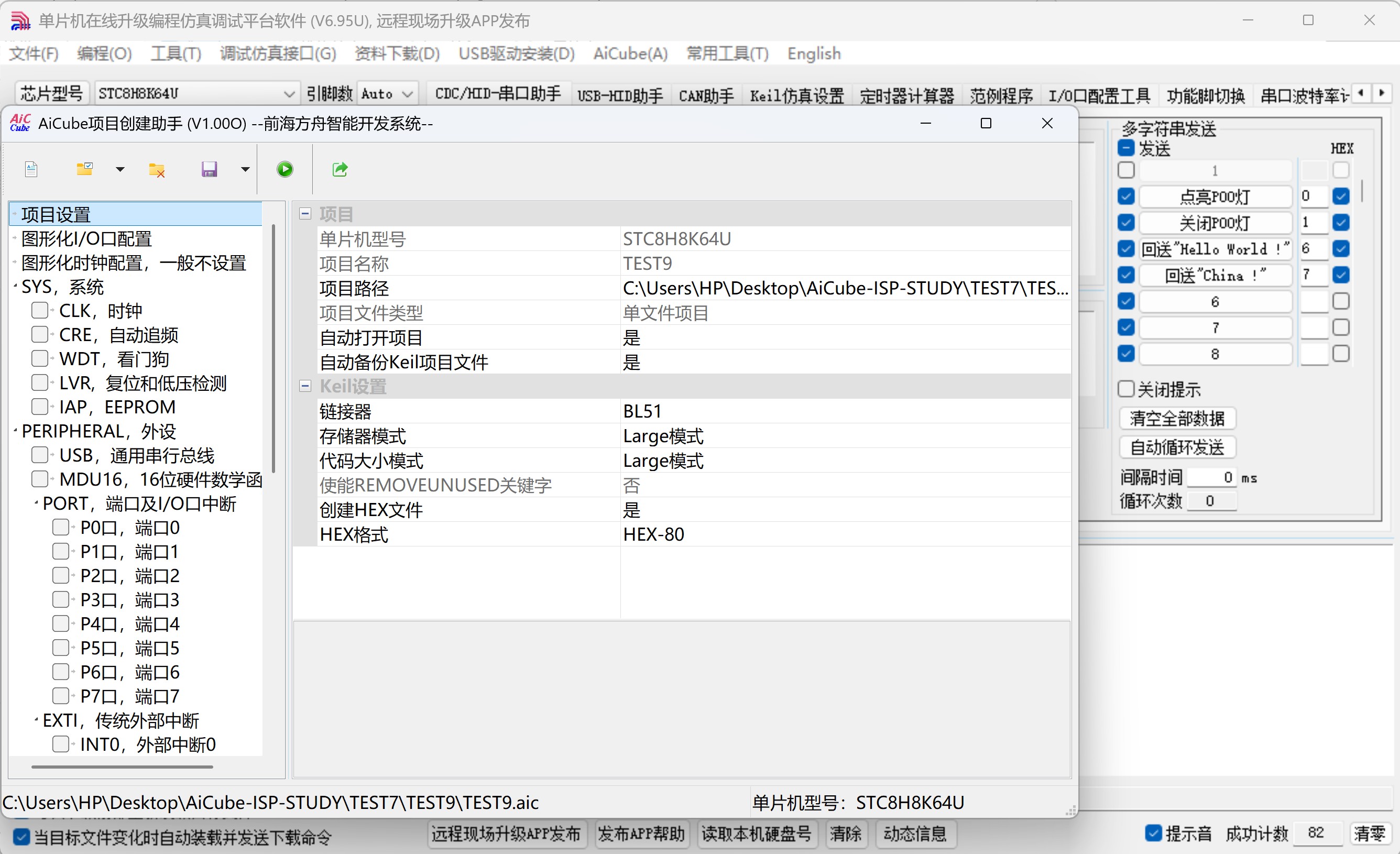Switch to Keil仿真设置 tab
This screenshot has width=1400, height=854.
(796, 95)
